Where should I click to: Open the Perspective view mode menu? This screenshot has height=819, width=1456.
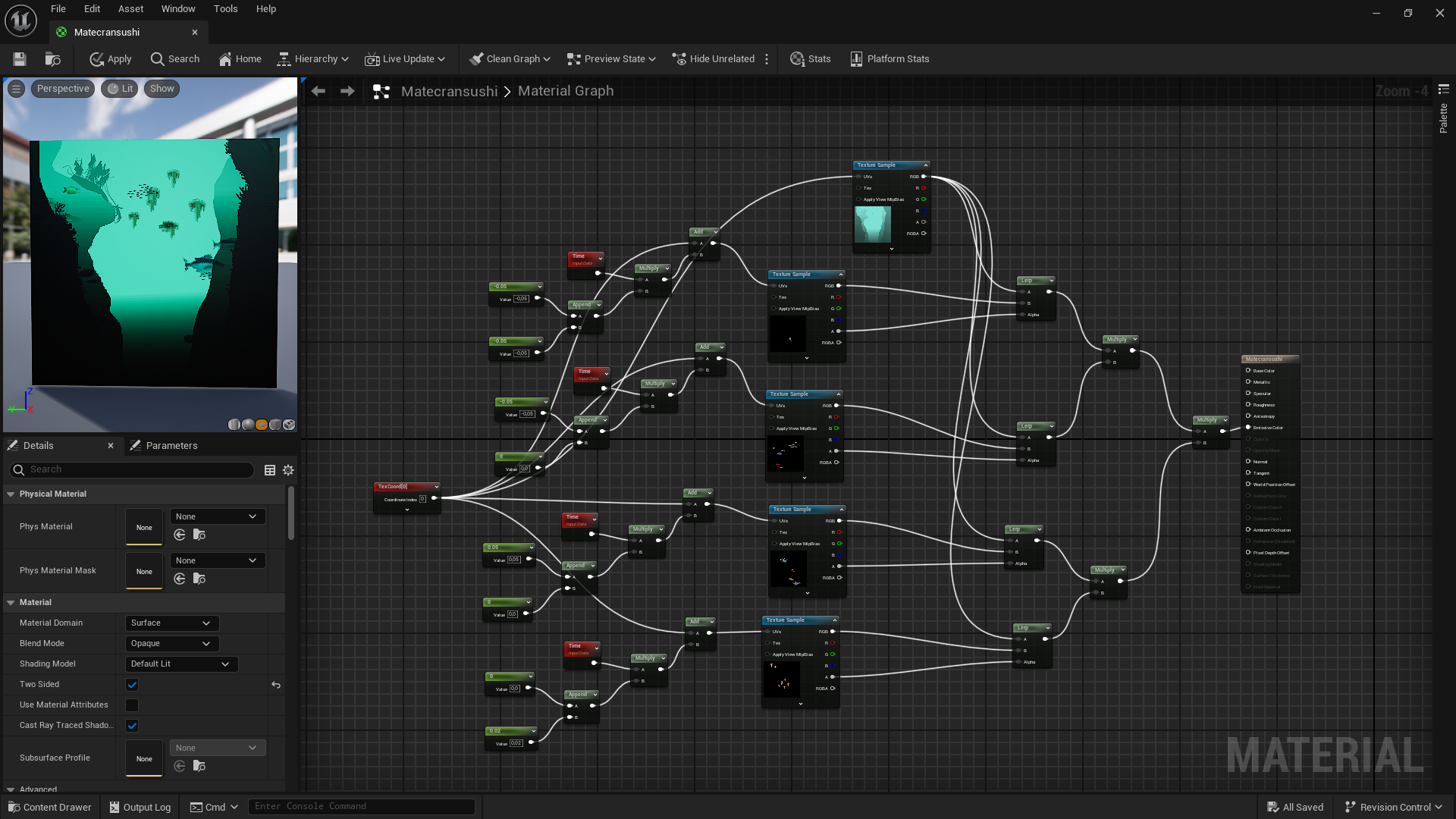pyautogui.click(x=63, y=89)
